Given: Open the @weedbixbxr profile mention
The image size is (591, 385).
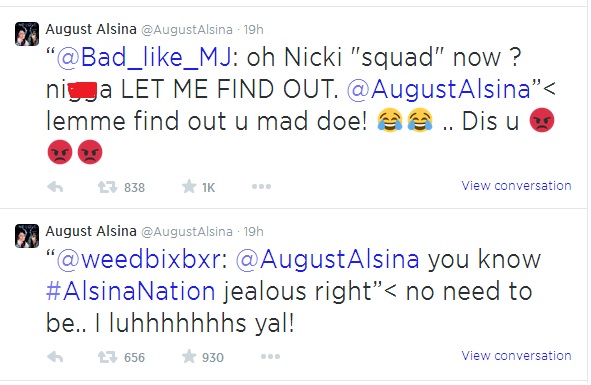Looking at the screenshot, I should coord(138,260).
